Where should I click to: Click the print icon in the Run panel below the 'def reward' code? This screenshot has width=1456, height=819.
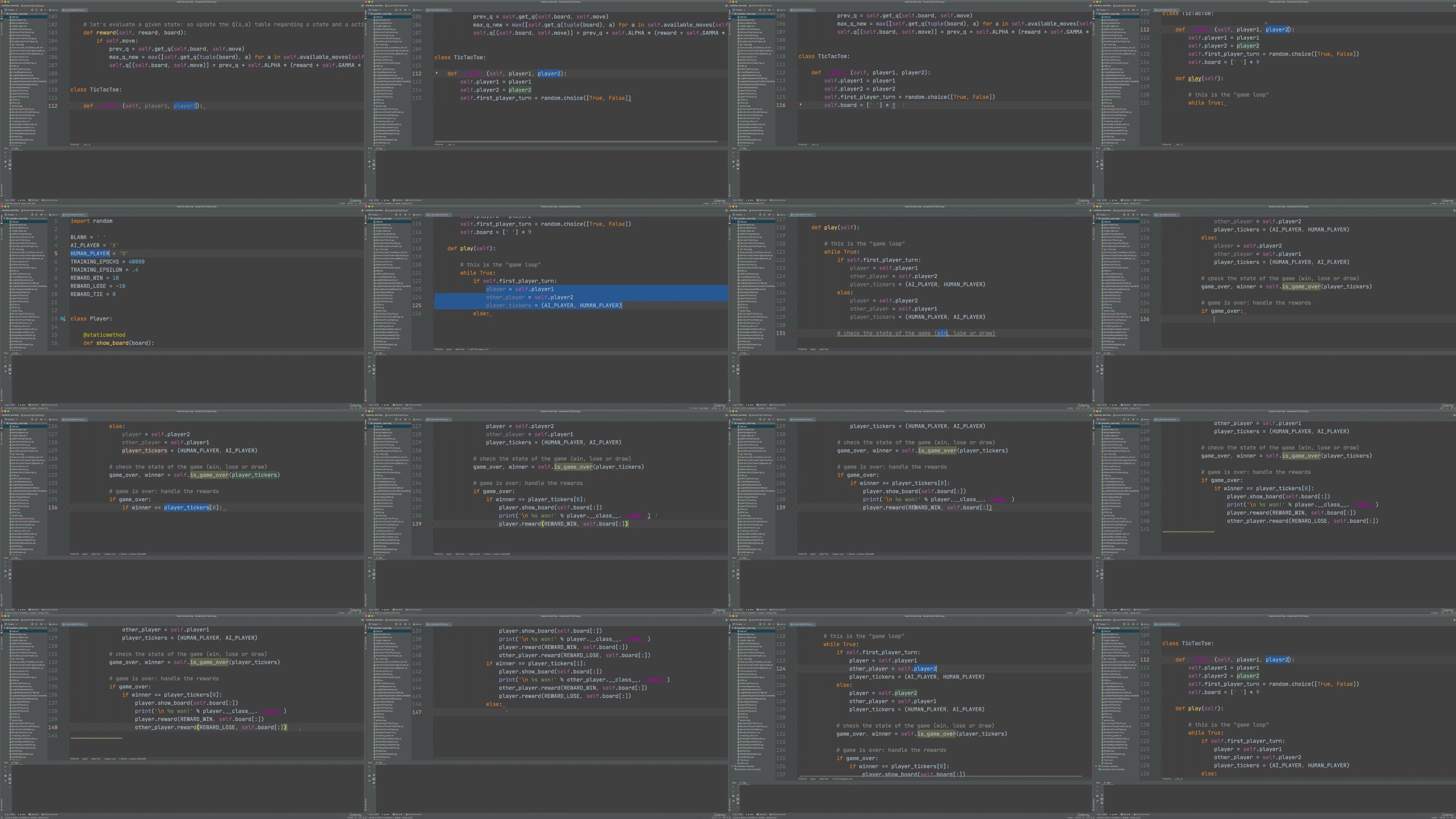point(10,170)
